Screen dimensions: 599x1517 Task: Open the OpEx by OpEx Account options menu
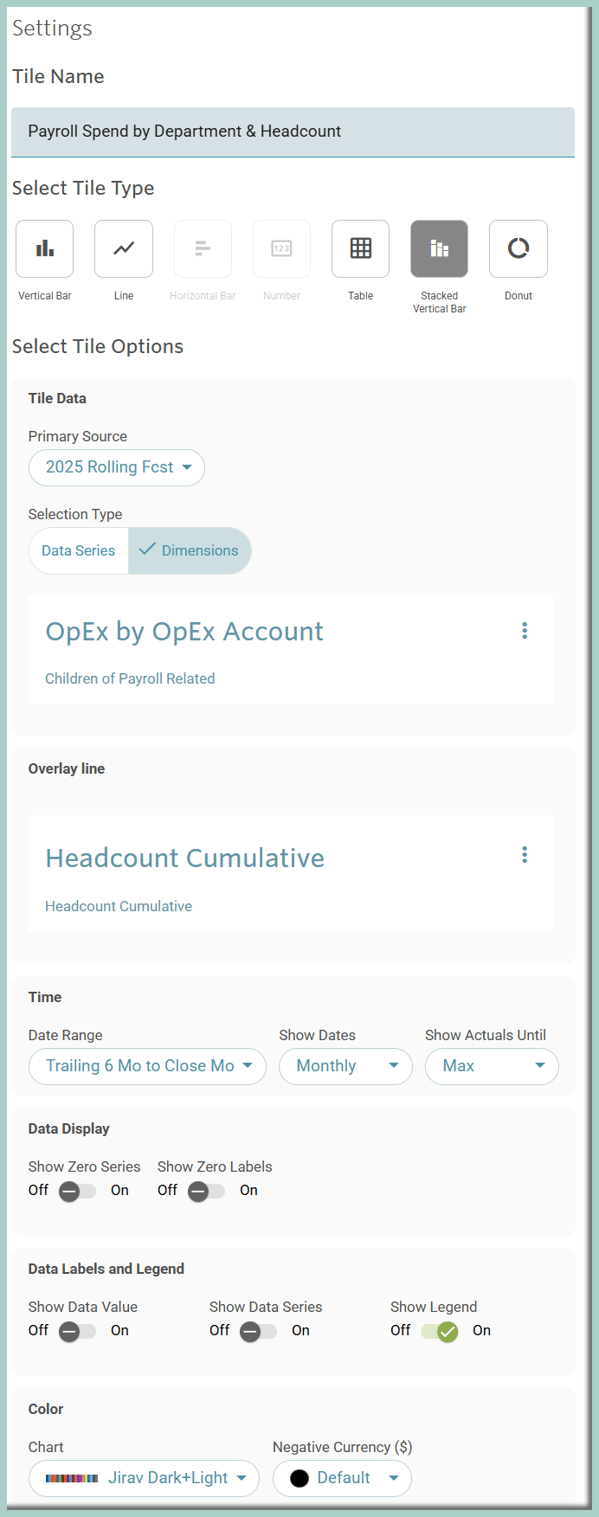click(524, 631)
